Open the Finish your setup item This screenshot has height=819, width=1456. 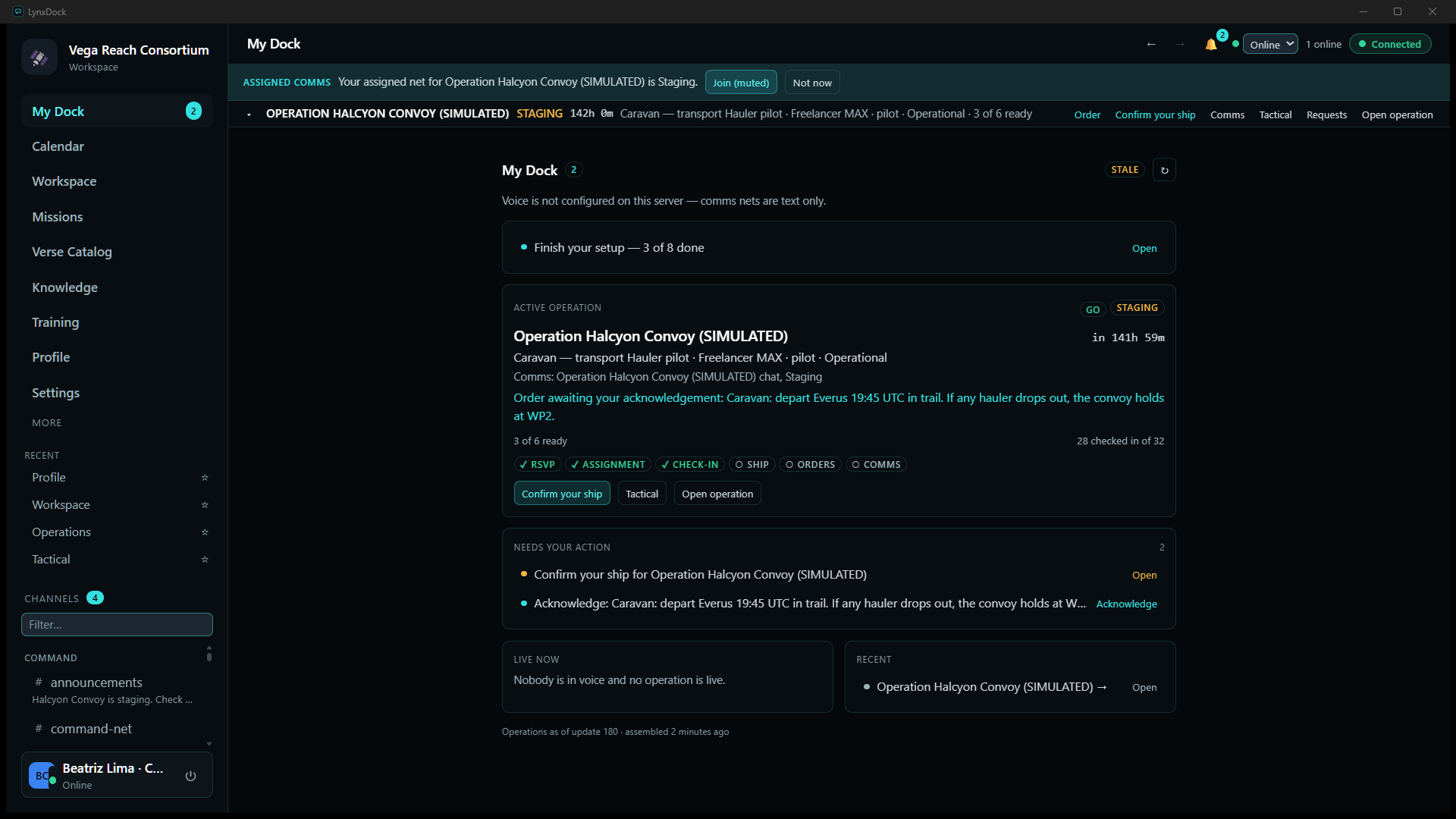point(839,248)
